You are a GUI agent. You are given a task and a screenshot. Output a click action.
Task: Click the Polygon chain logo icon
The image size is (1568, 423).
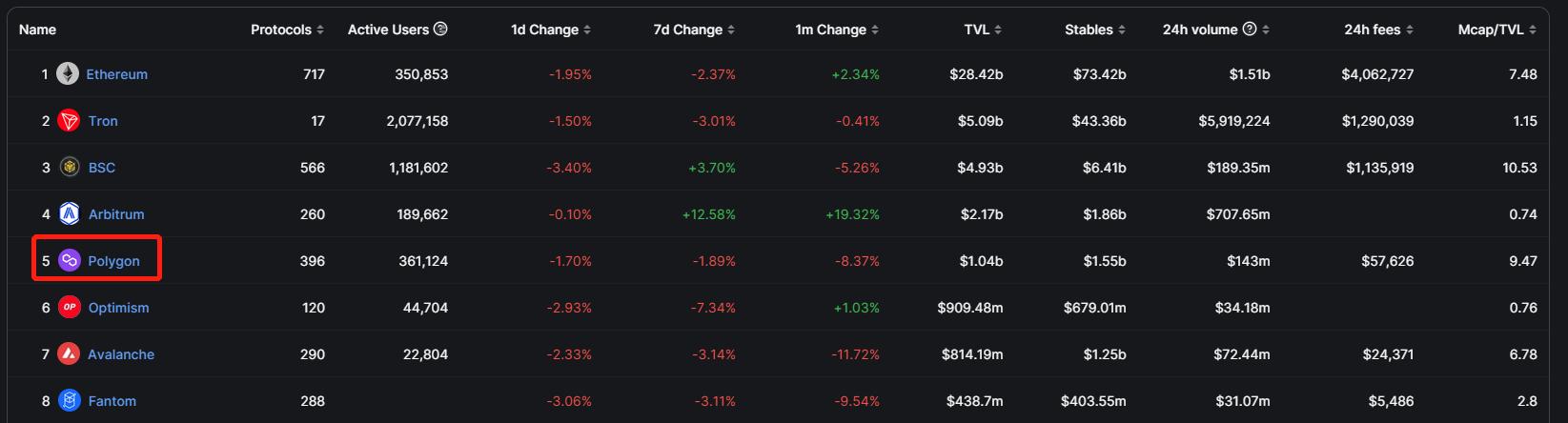point(70,261)
